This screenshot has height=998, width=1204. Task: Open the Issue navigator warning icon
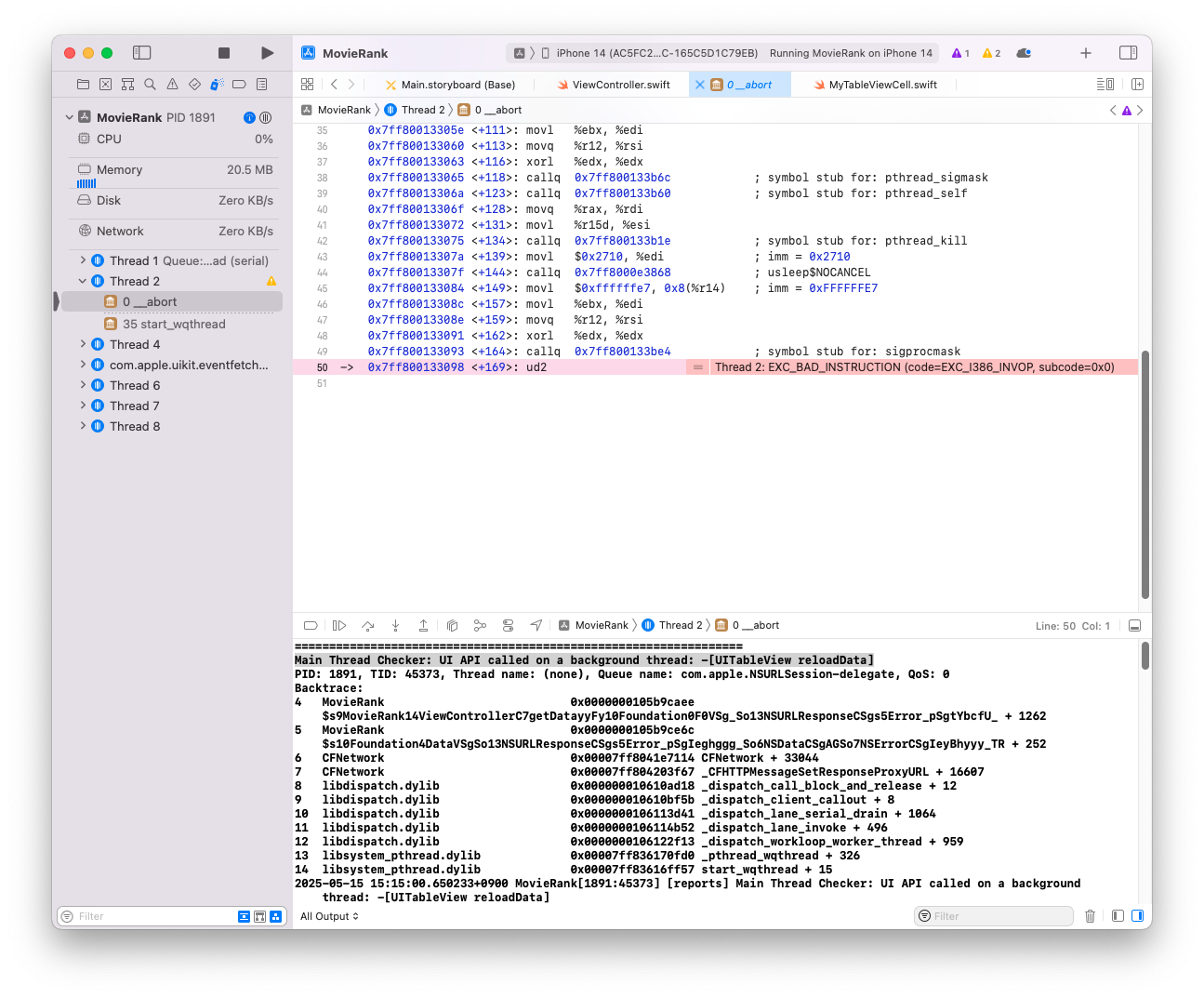(x=172, y=85)
